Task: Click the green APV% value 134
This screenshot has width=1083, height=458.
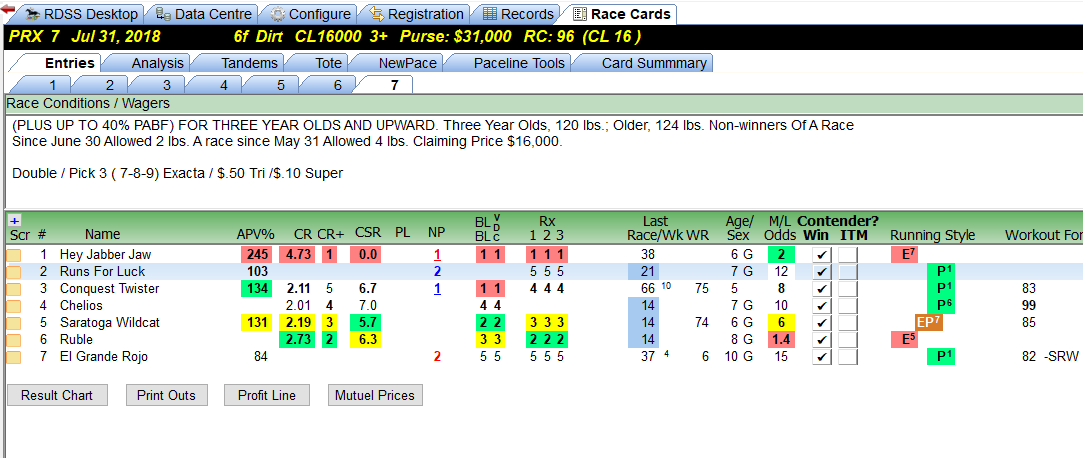Action: click(x=256, y=289)
